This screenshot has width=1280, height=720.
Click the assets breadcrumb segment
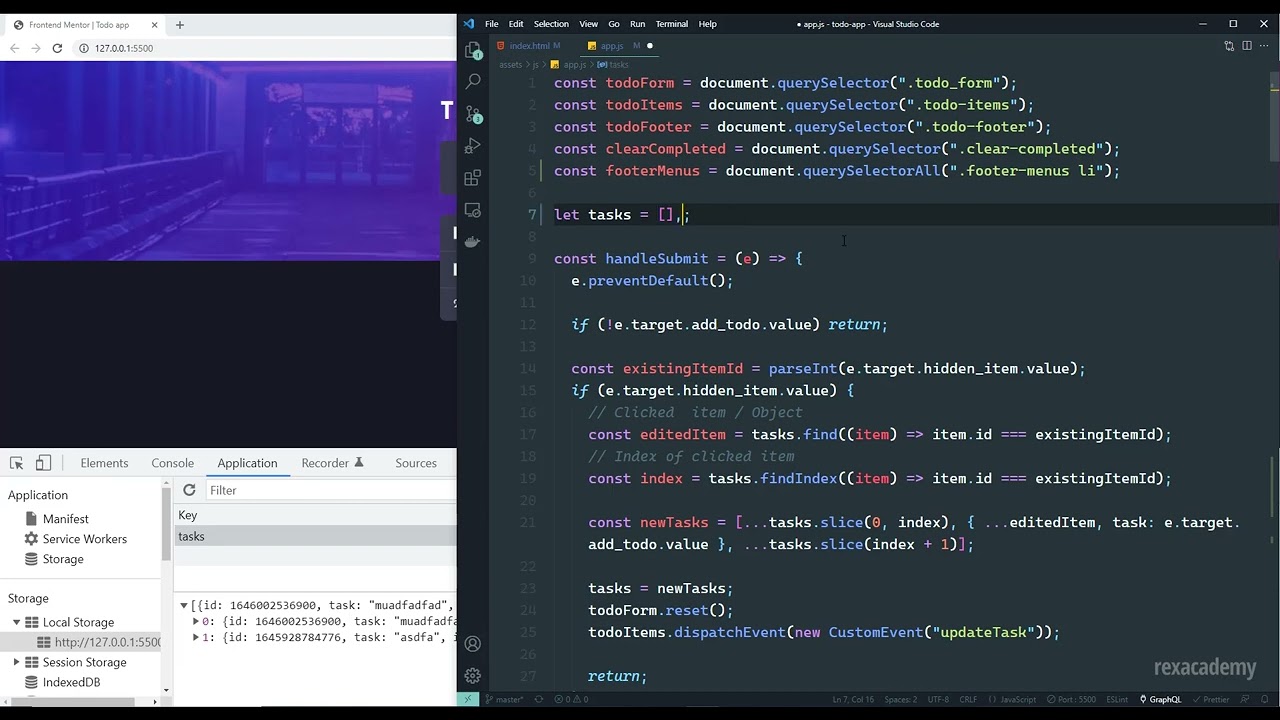point(510,65)
